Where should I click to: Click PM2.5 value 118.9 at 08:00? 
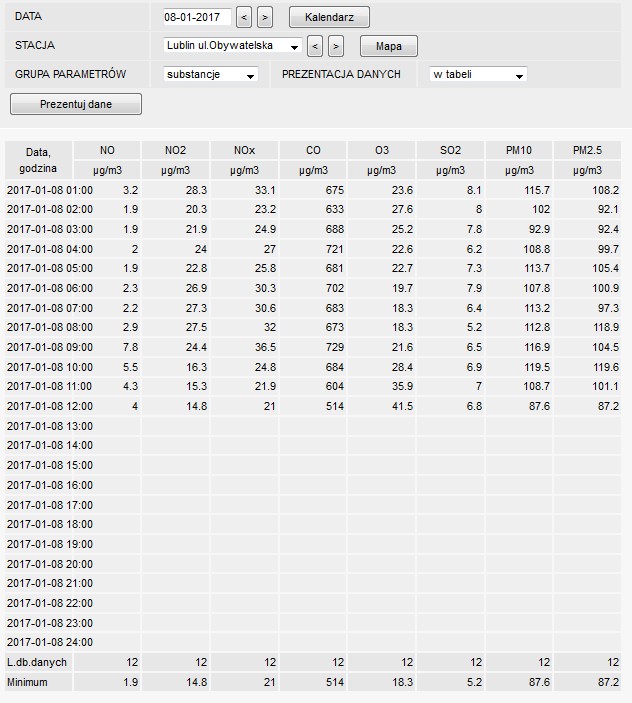[x=606, y=327]
